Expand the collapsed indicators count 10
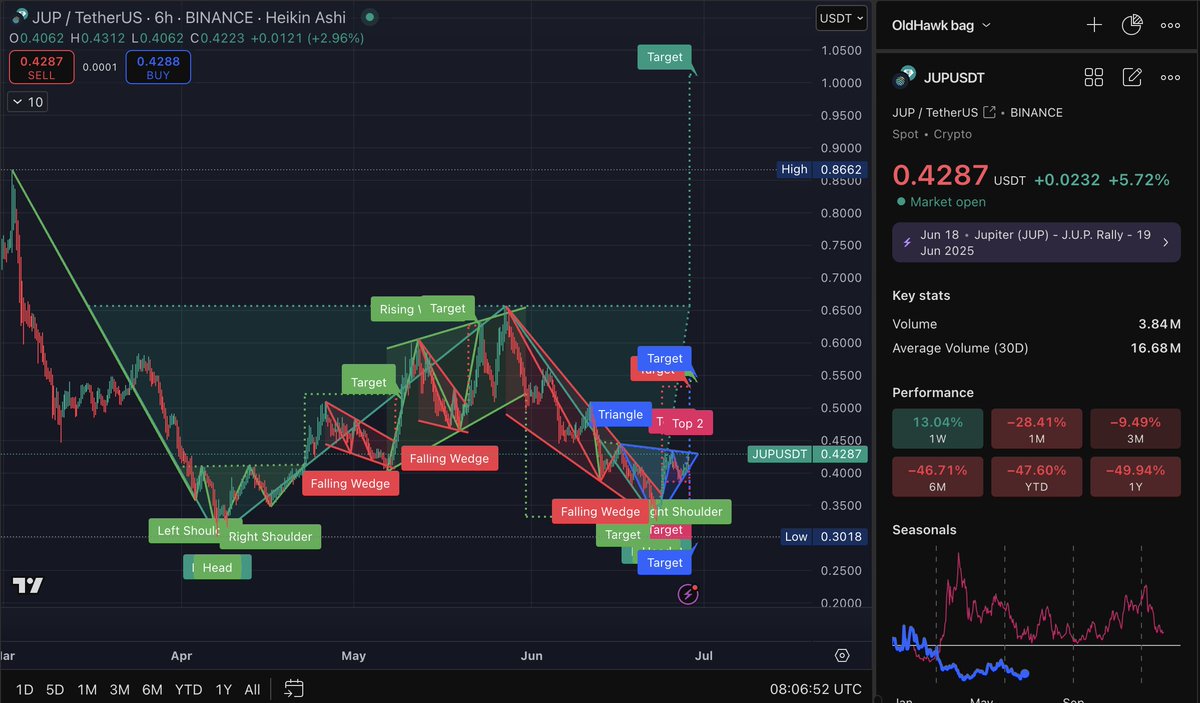Viewport: 1200px width, 703px height. [28, 102]
